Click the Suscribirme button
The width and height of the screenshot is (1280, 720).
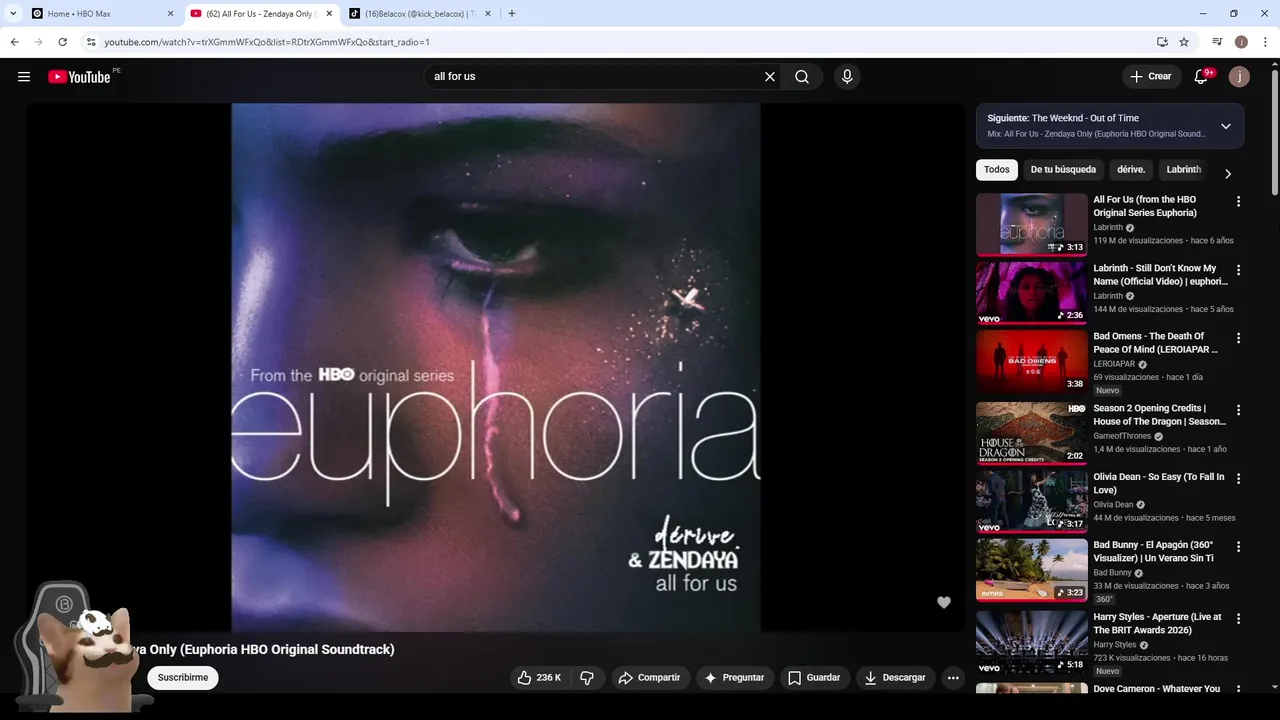coord(183,678)
